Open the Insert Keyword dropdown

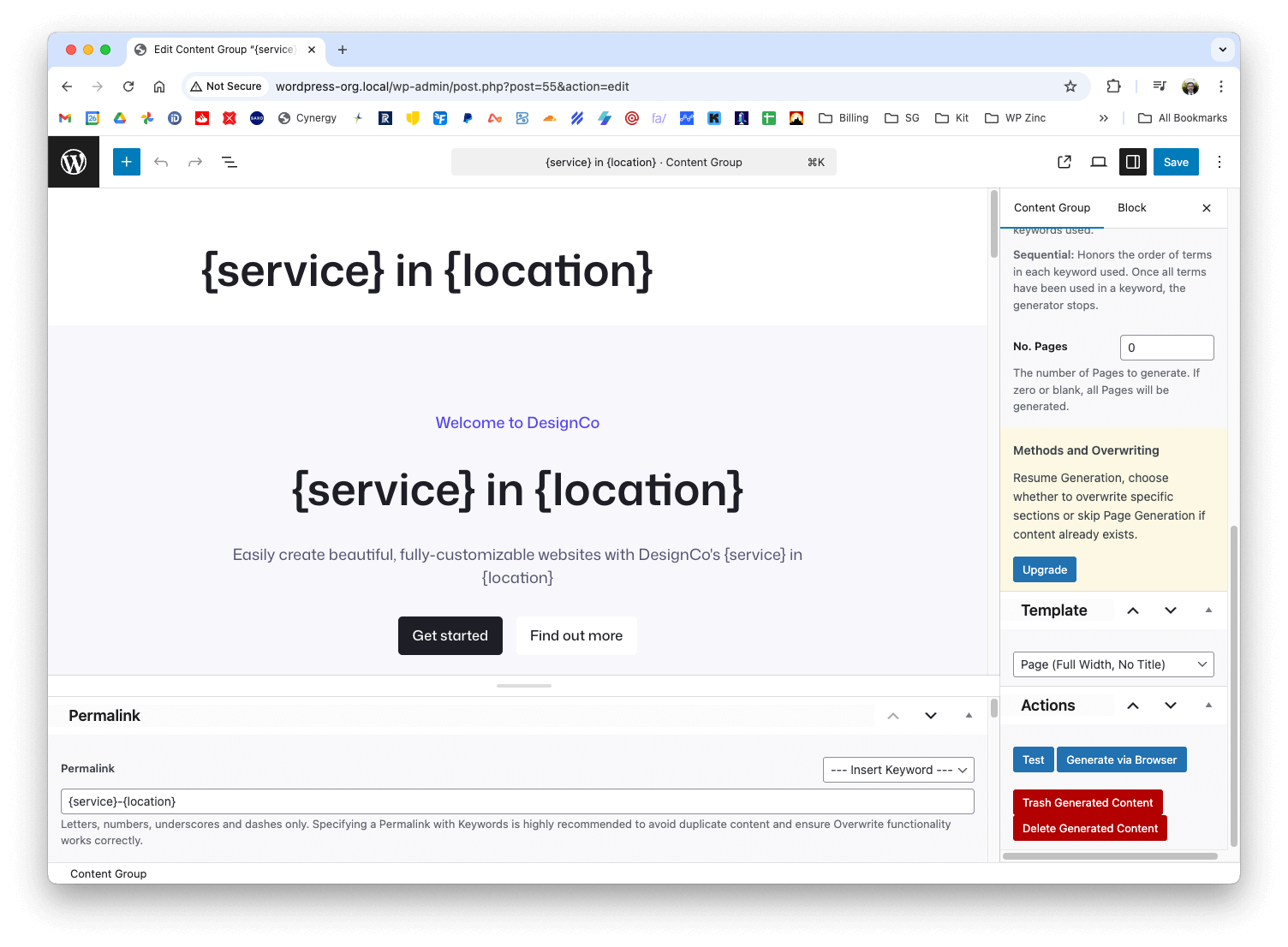tap(898, 770)
